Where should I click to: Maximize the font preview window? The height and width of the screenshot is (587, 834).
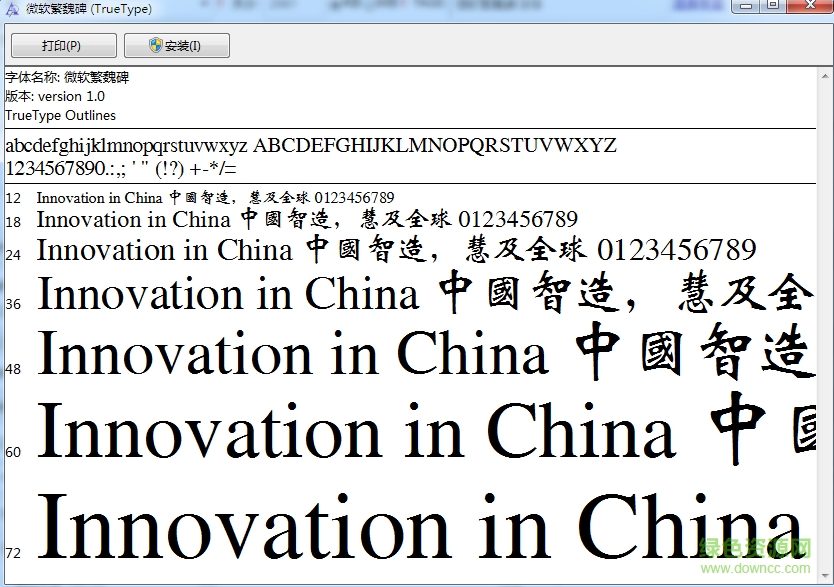[773, 5]
